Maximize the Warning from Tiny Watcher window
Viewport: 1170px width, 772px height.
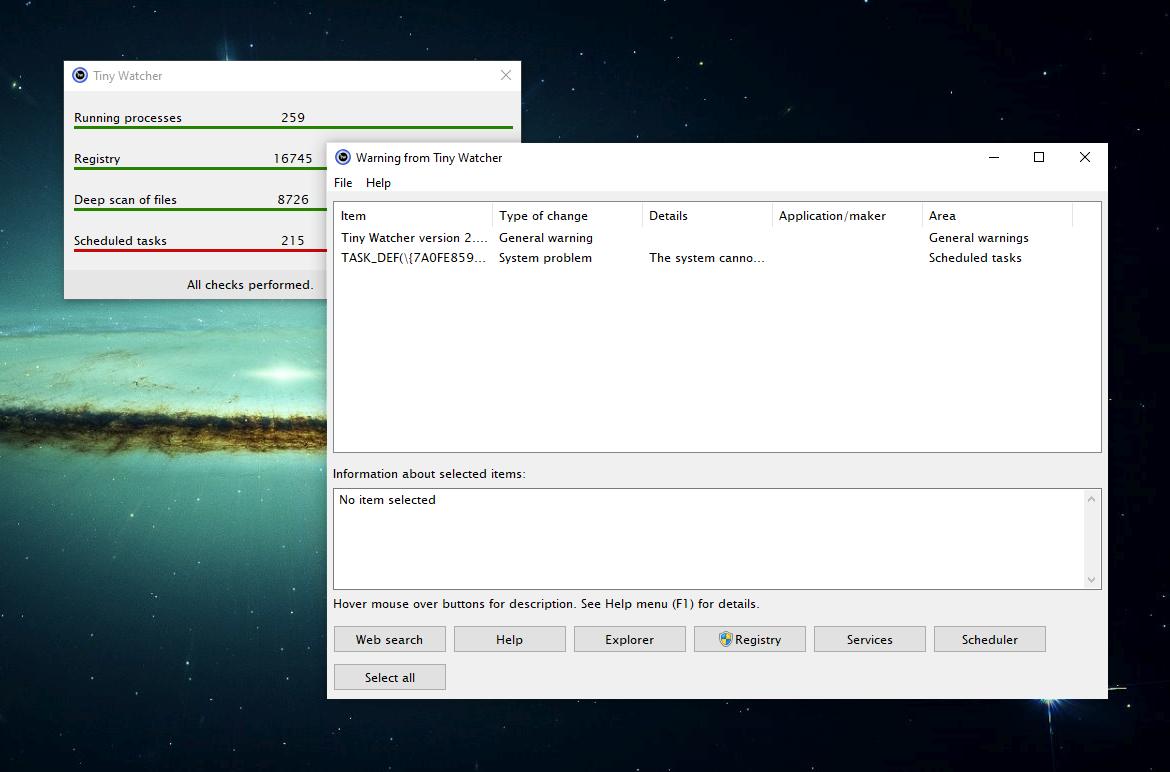coord(1039,157)
